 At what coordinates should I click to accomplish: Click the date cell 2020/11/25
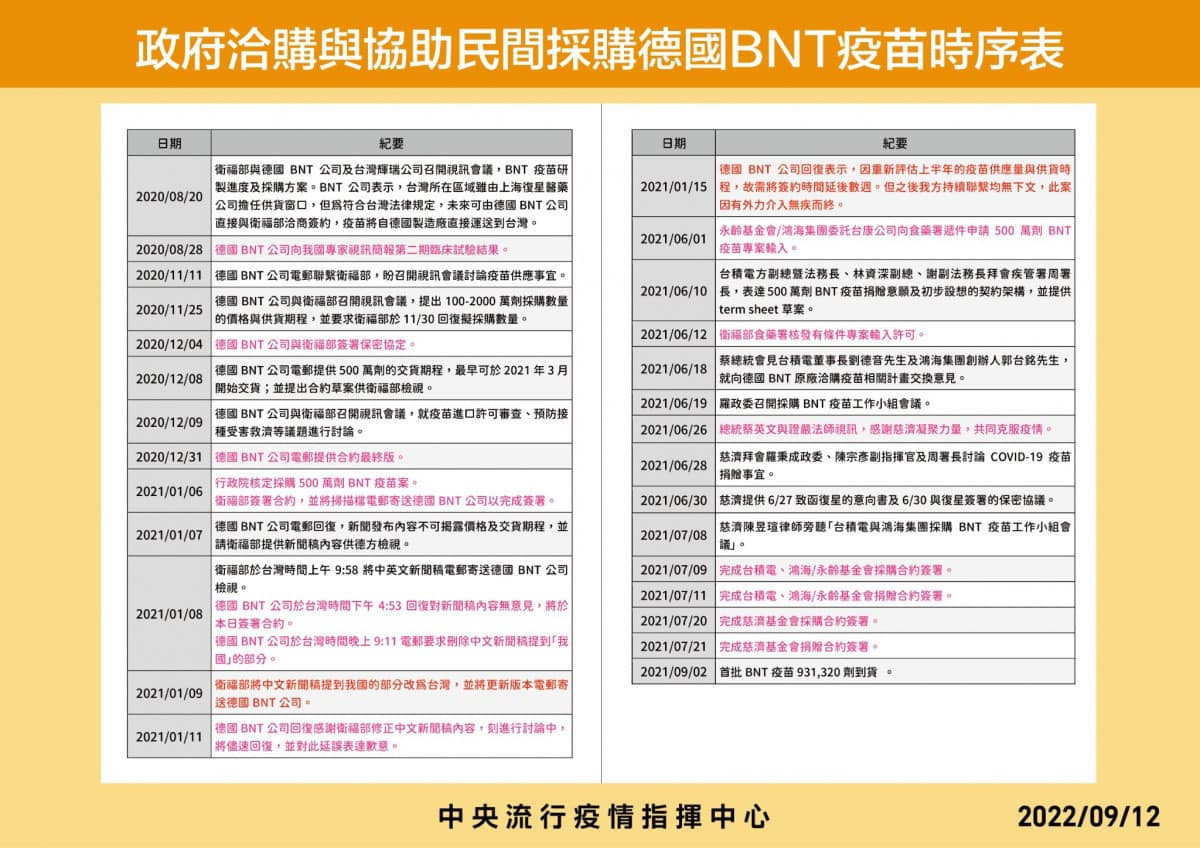[169, 309]
